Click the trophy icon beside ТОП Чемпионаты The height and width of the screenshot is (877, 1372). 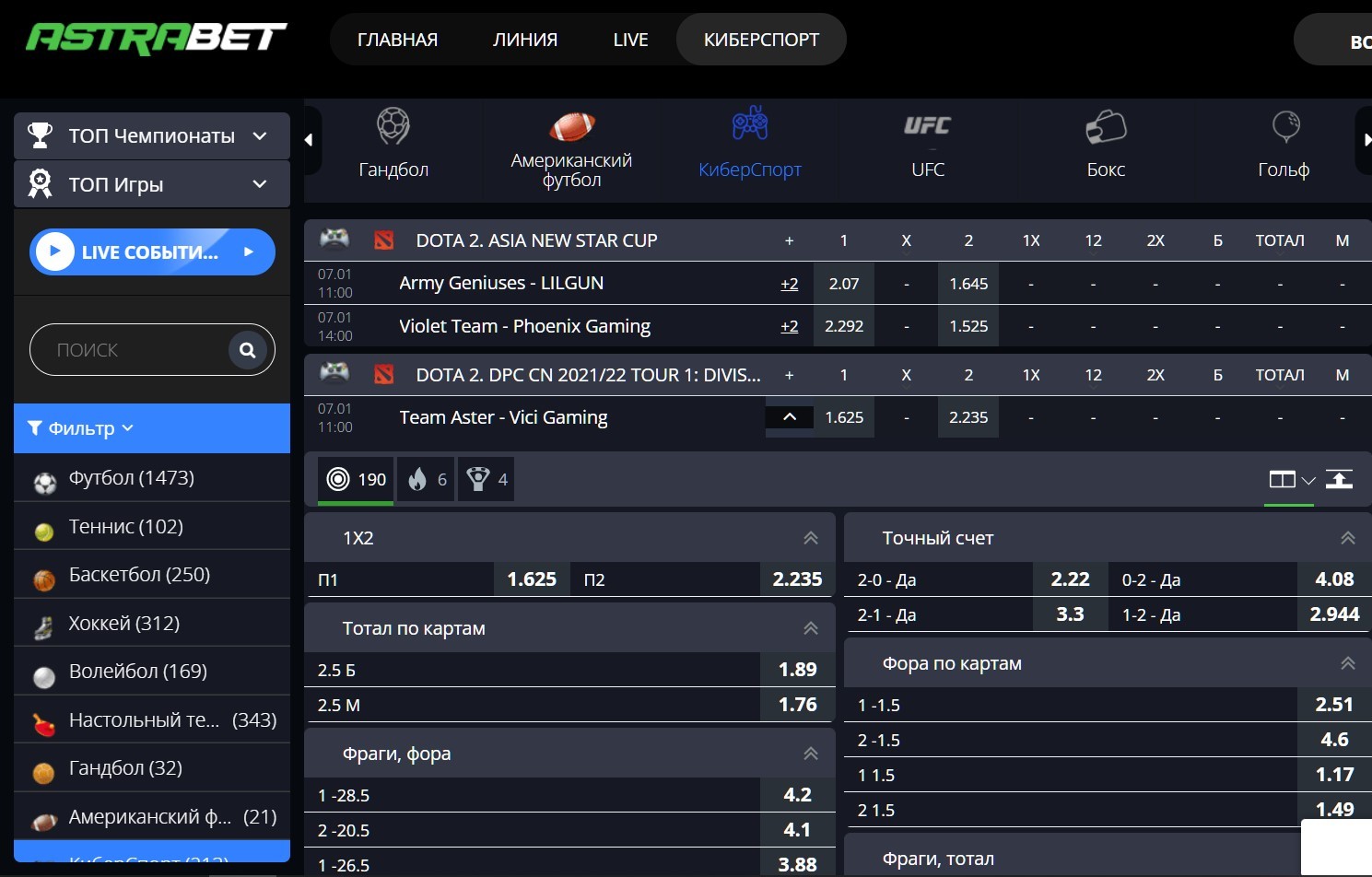tap(40, 135)
